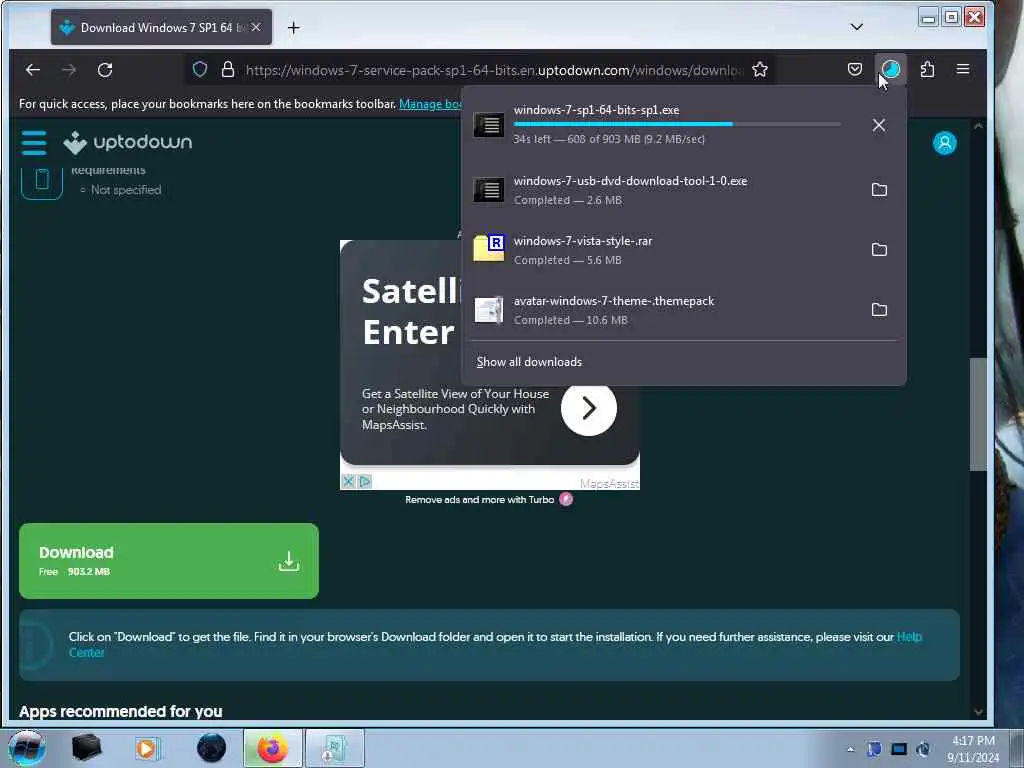
Task: Open the last taskbar program icon
Action: coord(335,748)
